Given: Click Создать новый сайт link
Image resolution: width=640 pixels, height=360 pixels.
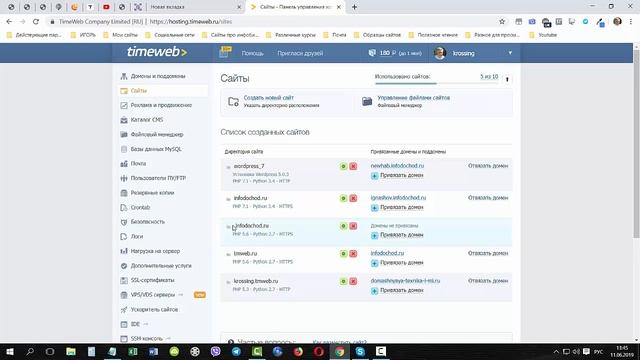Looking at the screenshot, I should 269,98.
